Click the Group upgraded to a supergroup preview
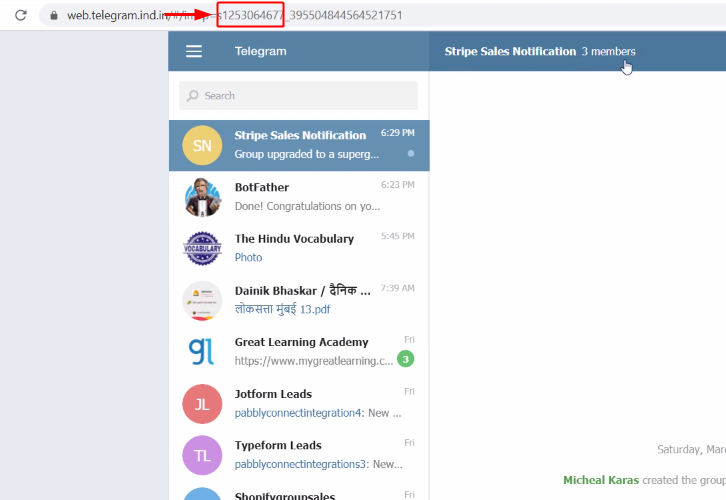726x500 pixels. (307, 154)
